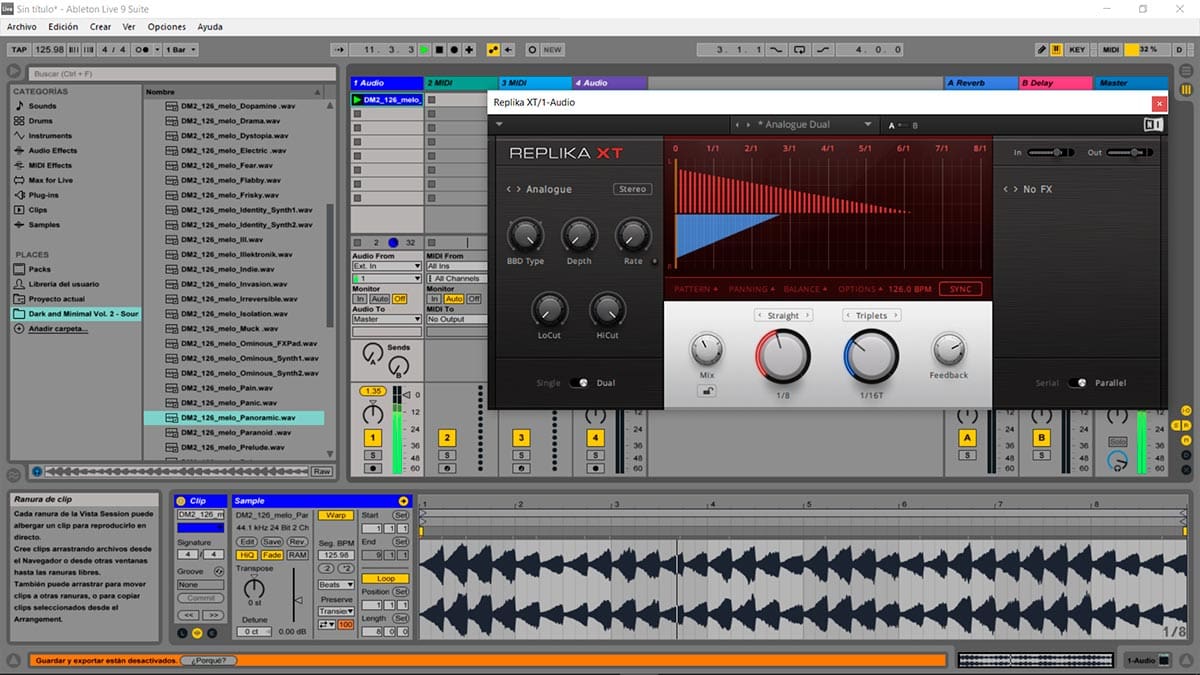Open the Crear menu
Viewport: 1200px width, 675px height.
[x=100, y=27]
